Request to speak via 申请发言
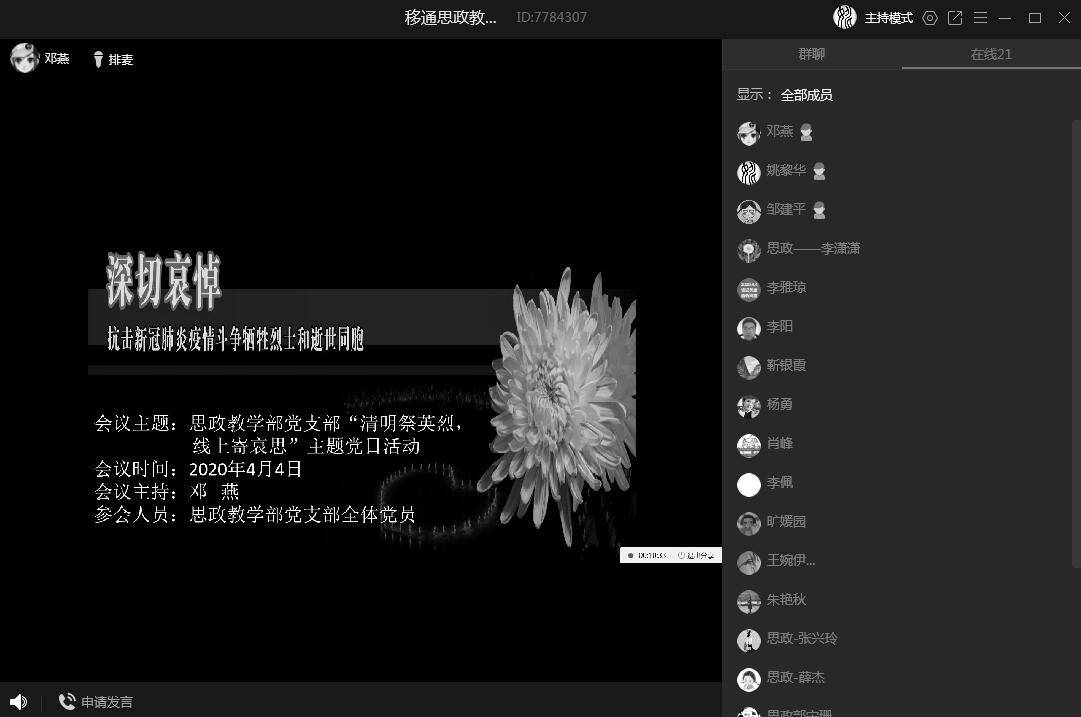This screenshot has width=1081, height=717. (x=96, y=702)
